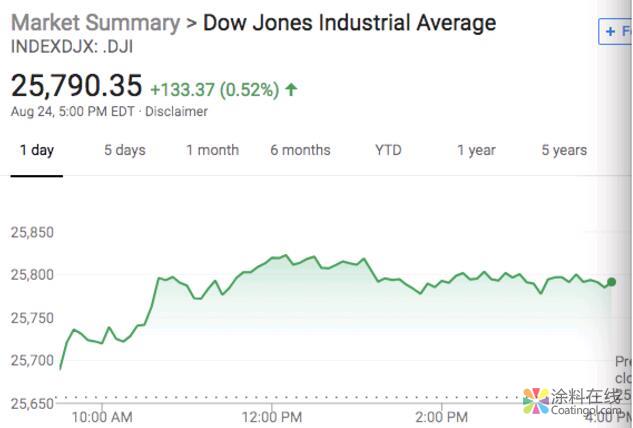Click the 25,790.35 index value
Screen dimensions: 633x428
[x=76, y=86]
